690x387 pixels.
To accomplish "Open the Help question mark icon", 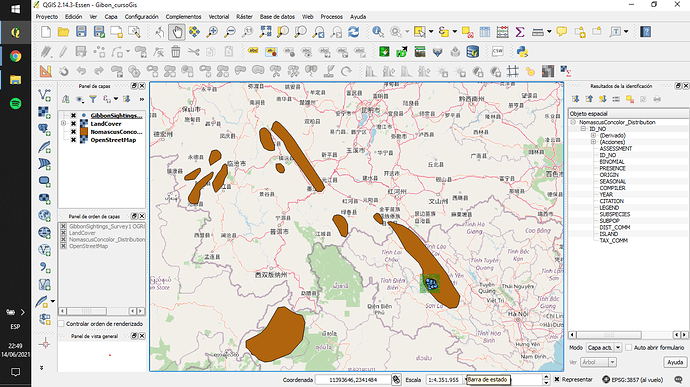I will [645, 32].
